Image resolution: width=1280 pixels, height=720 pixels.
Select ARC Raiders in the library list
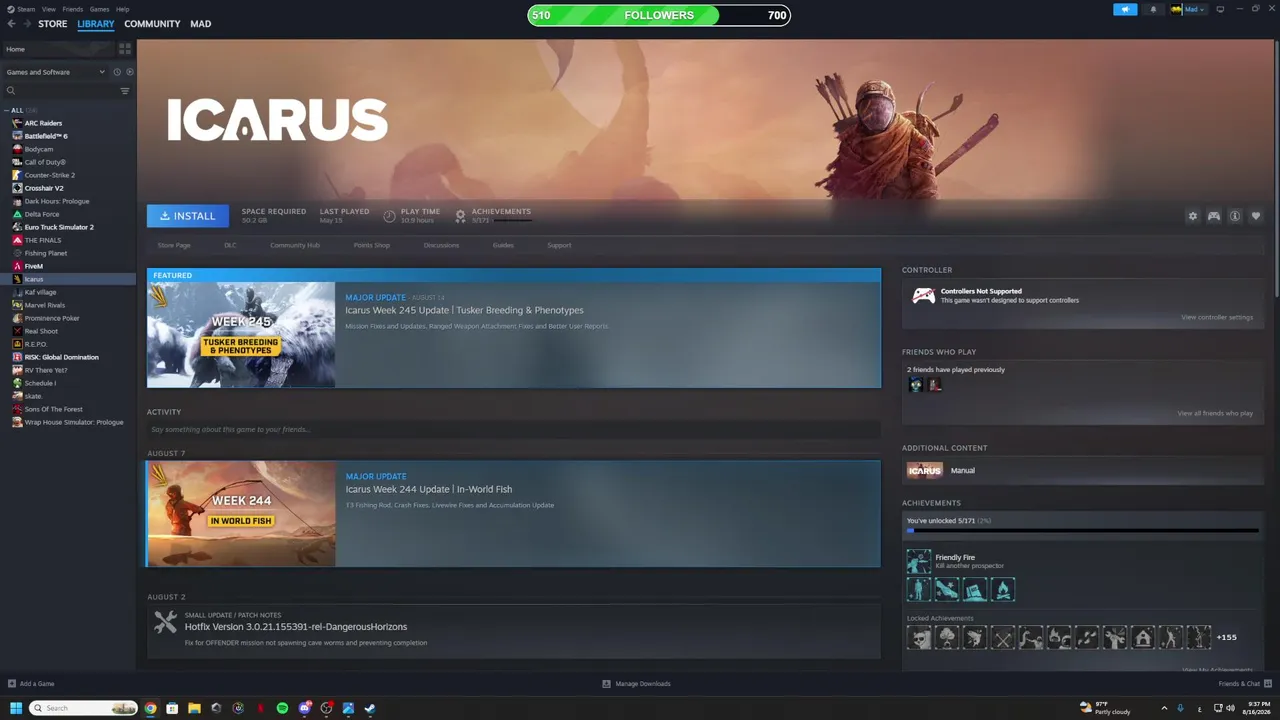tap(43, 123)
